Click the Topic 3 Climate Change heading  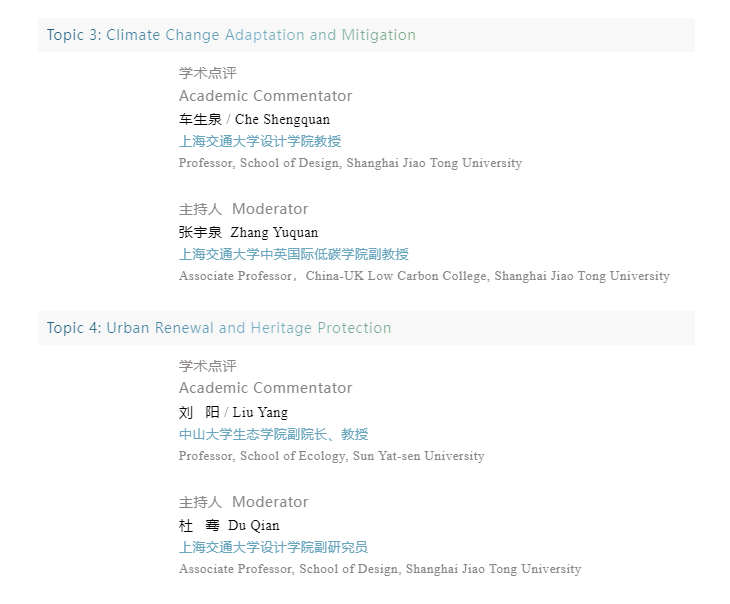(x=231, y=35)
